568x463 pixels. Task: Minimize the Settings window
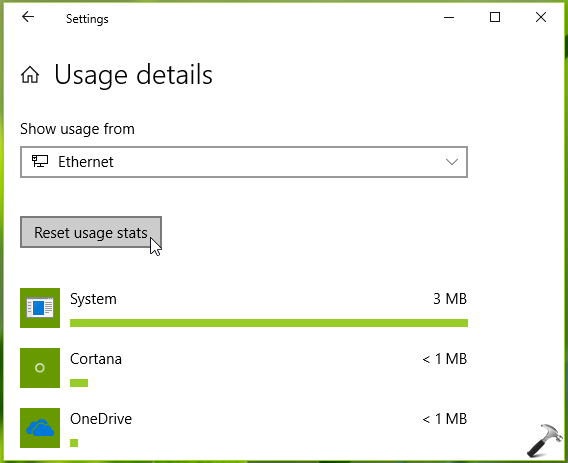pyautogui.click(x=449, y=17)
